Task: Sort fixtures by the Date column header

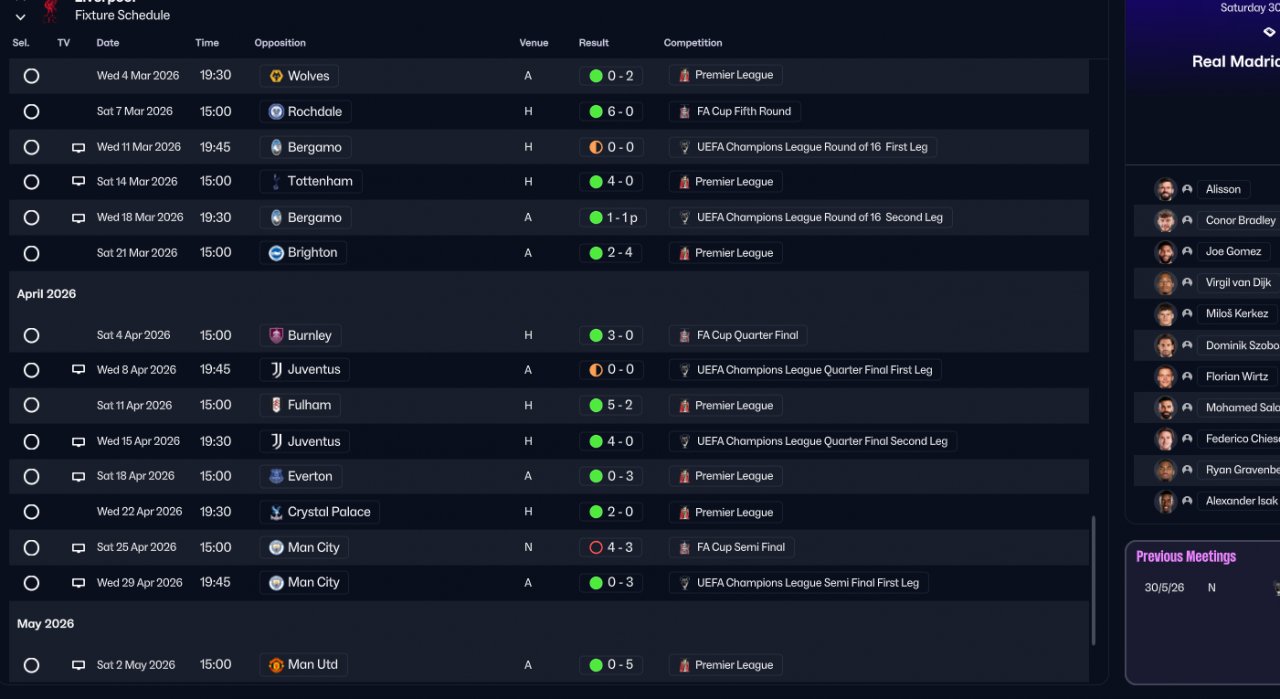Action: (108, 43)
